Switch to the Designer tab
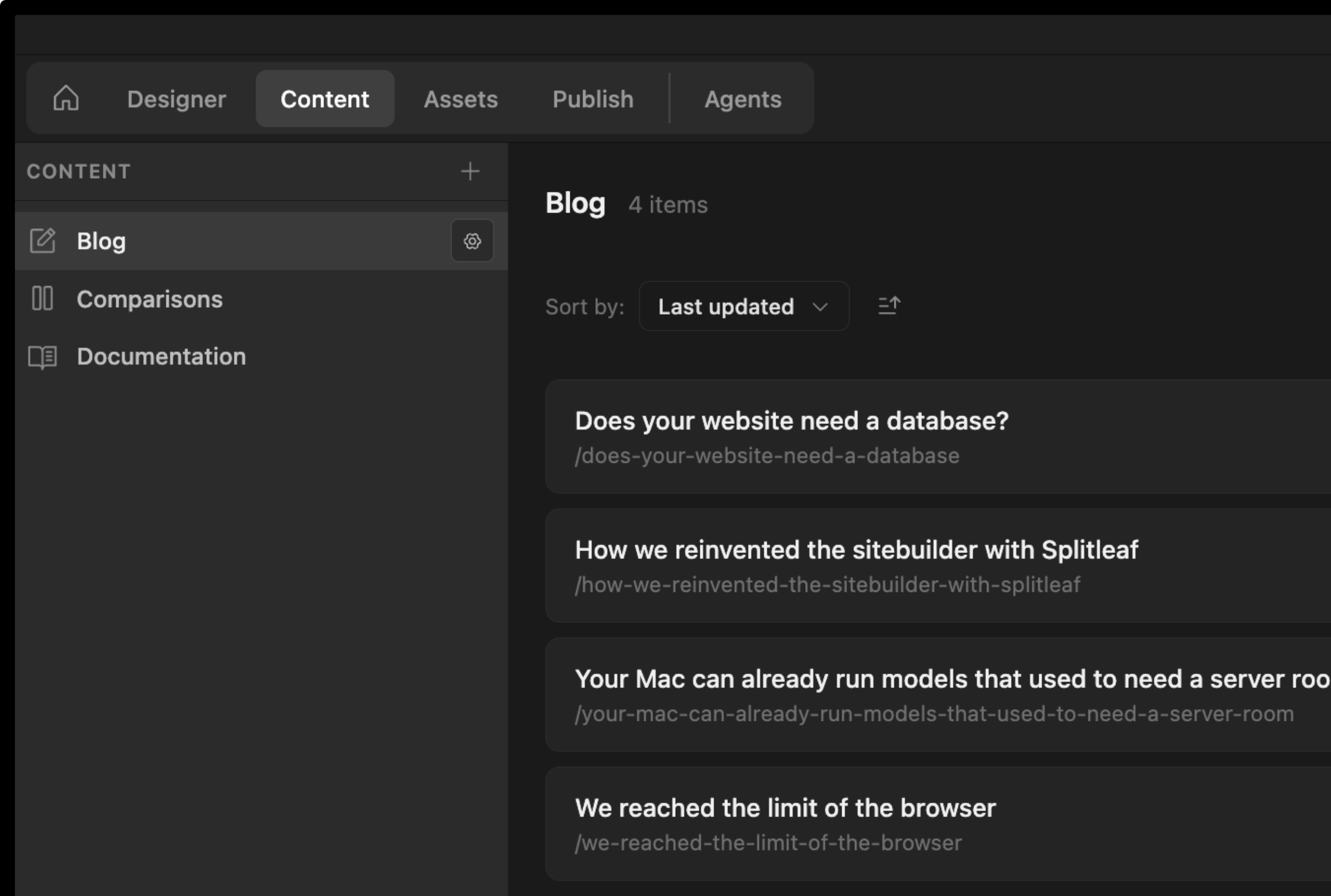The width and height of the screenshot is (1331, 896). pos(177,99)
